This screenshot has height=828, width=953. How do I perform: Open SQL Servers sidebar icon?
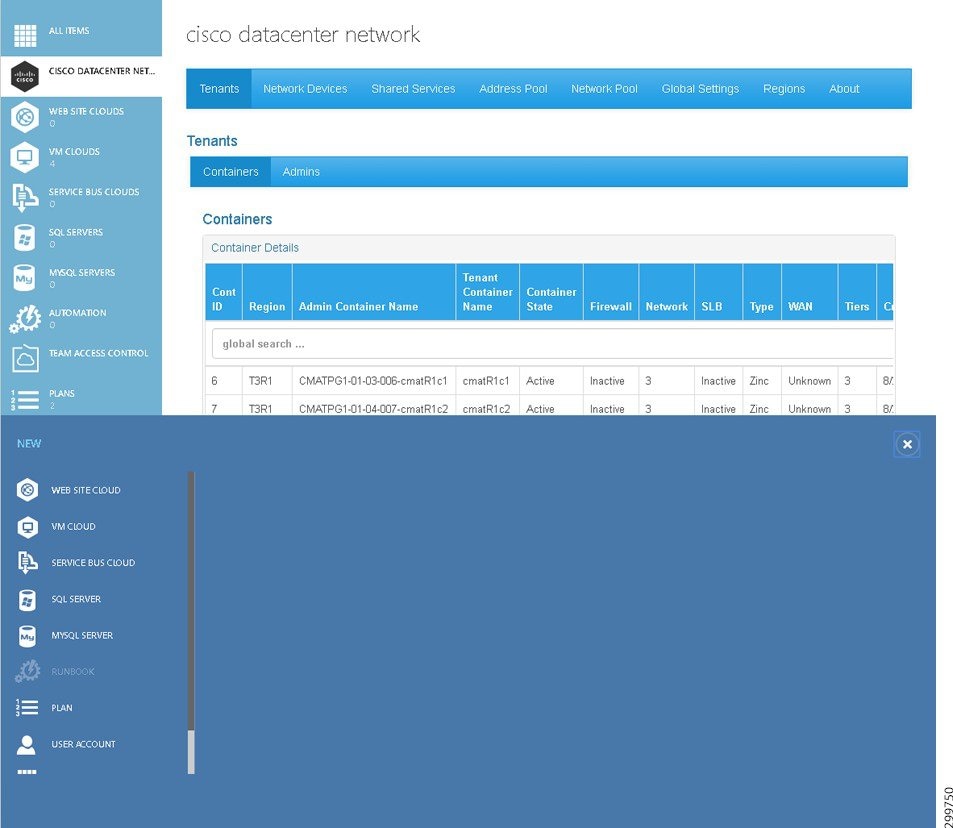click(25, 238)
